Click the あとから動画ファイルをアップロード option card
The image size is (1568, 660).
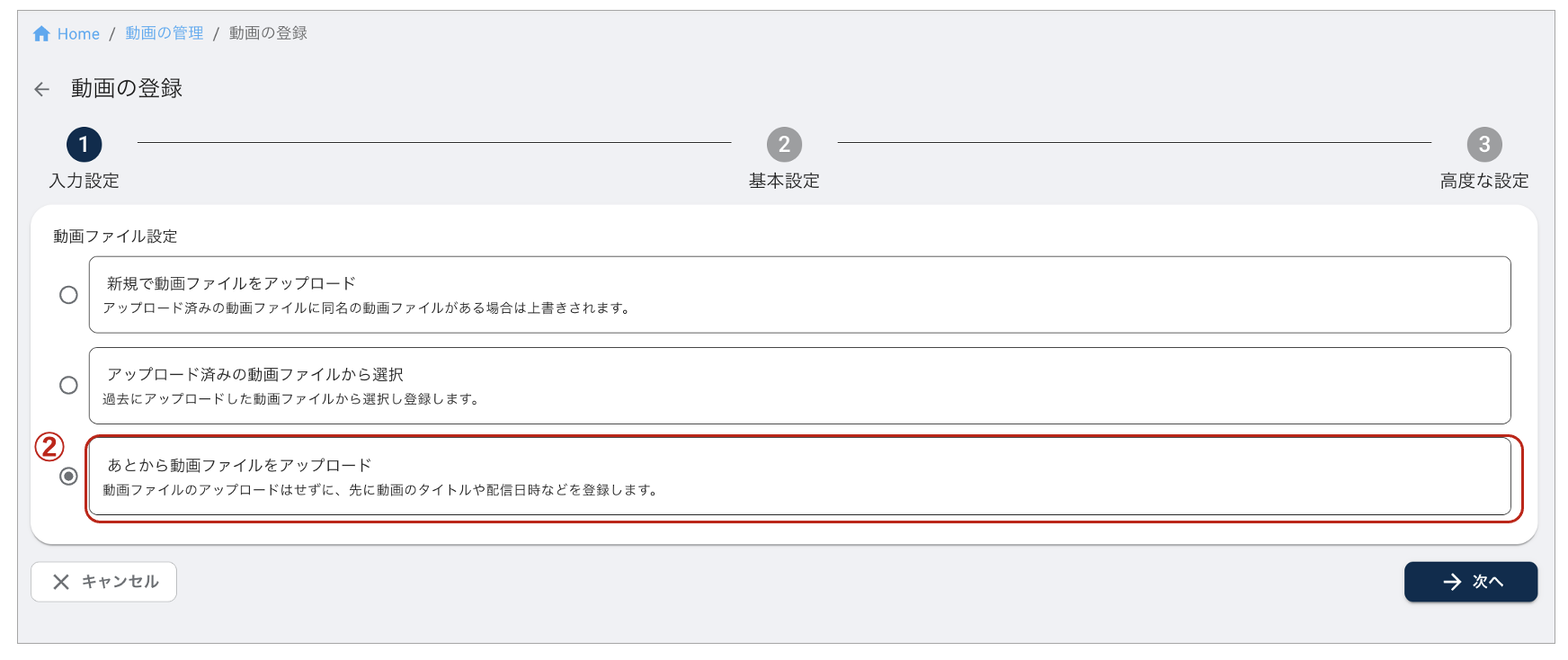(x=799, y=477)
